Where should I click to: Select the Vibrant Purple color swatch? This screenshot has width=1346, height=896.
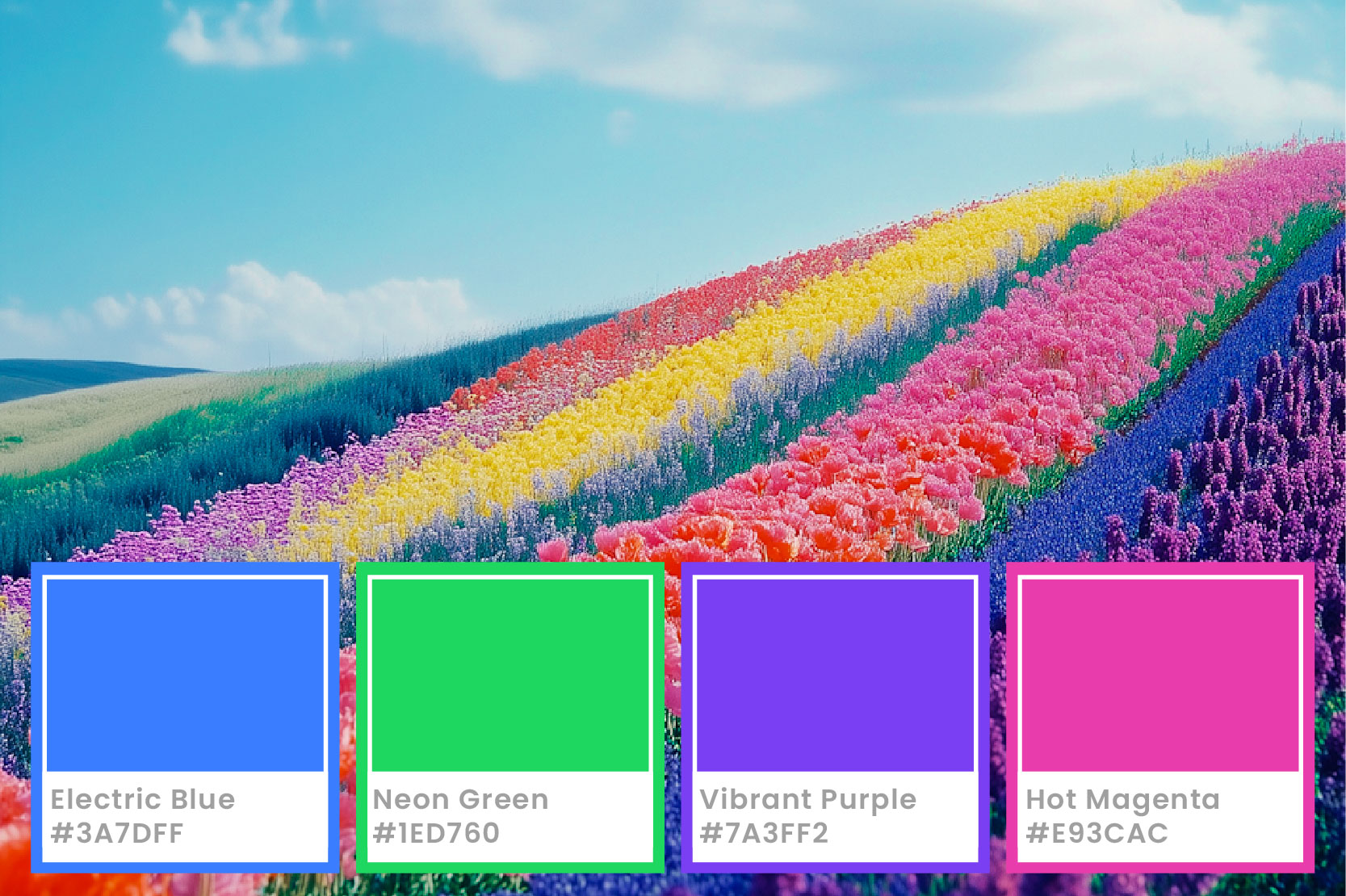click(836, 675)
